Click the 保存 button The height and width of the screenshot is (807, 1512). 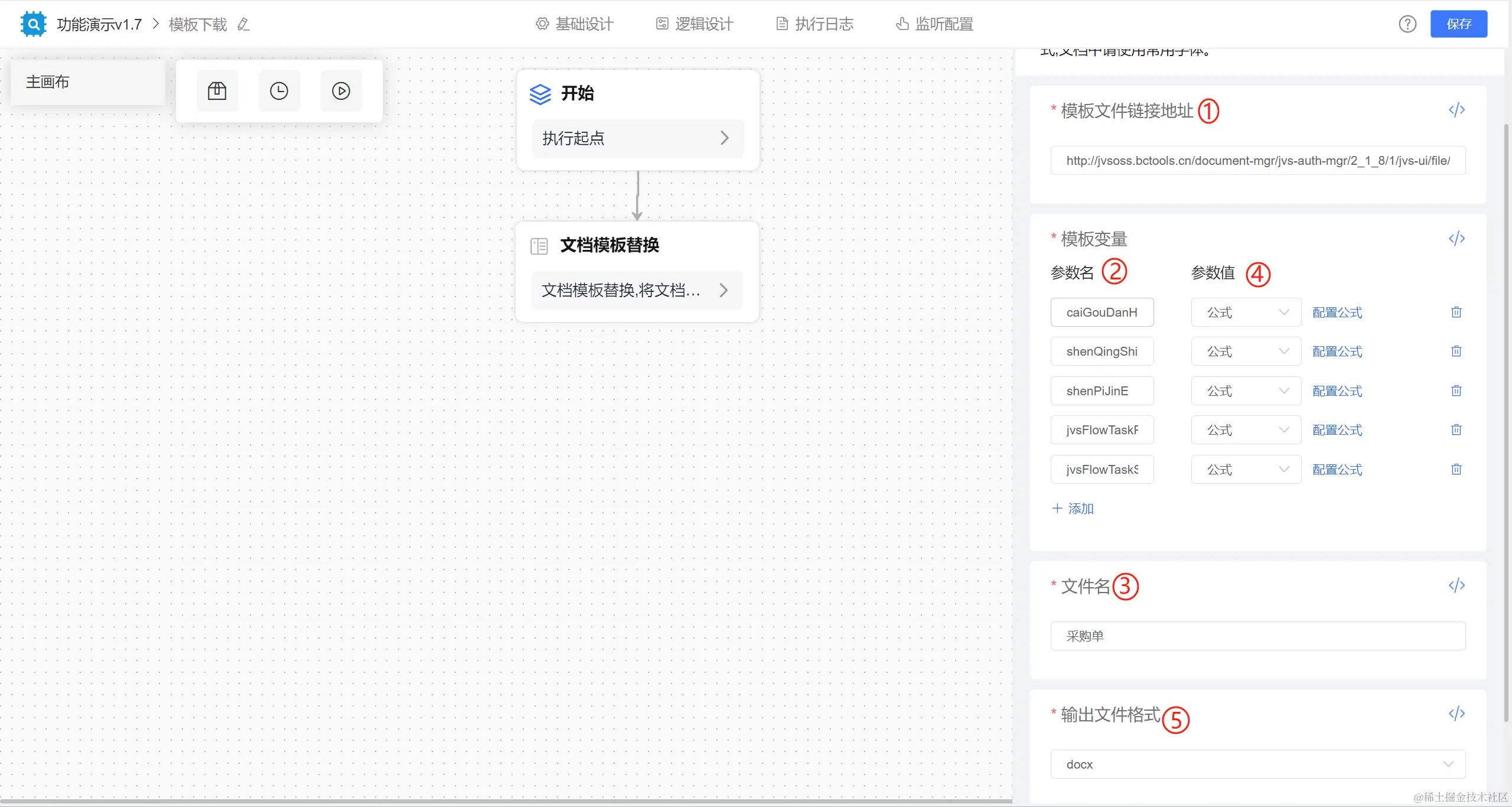(x=1458, y=24)
